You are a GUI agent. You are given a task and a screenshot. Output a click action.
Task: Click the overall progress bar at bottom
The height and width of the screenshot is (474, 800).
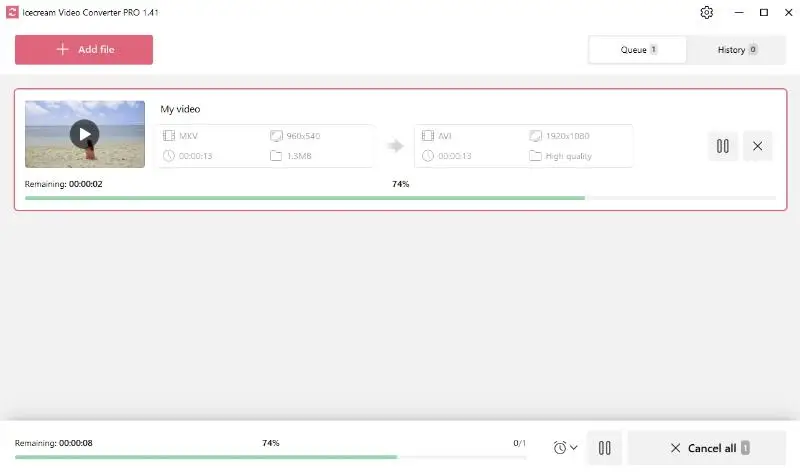270,457
